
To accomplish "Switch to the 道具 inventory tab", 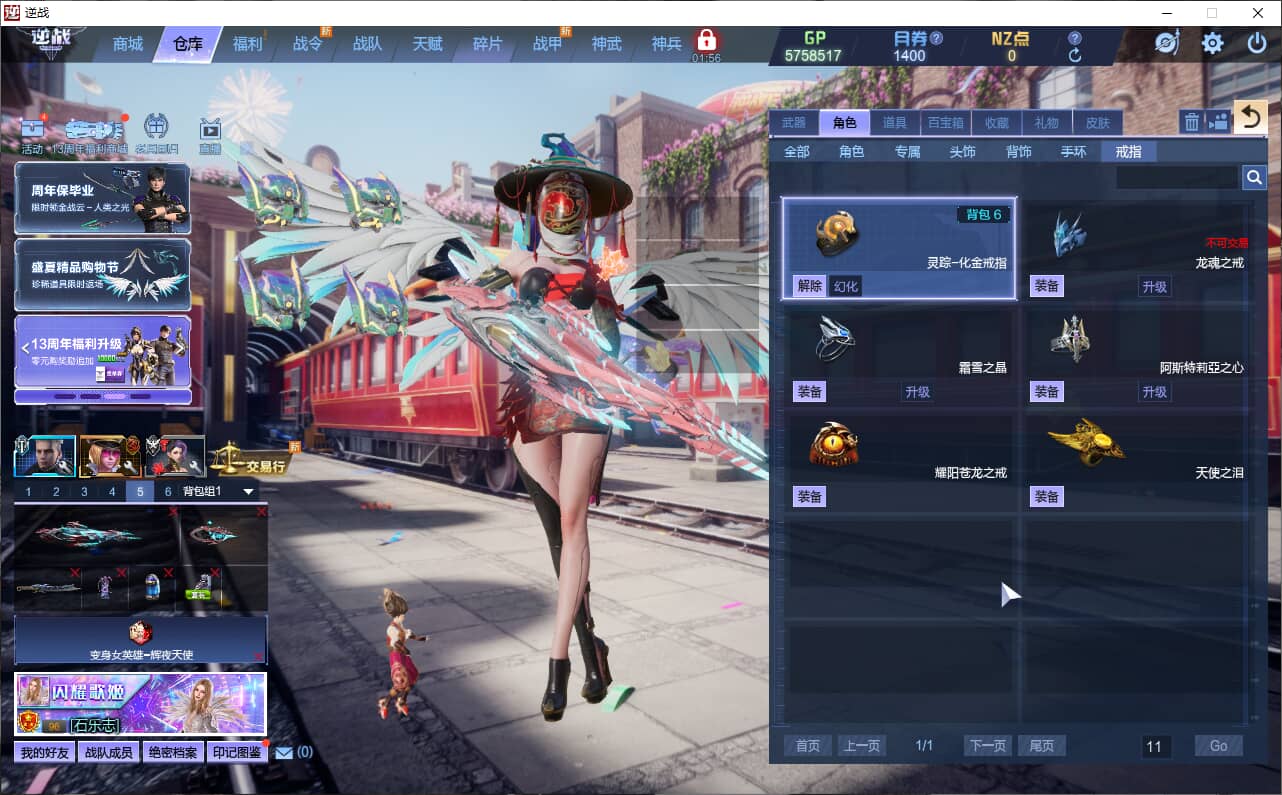I will point(895,123).
